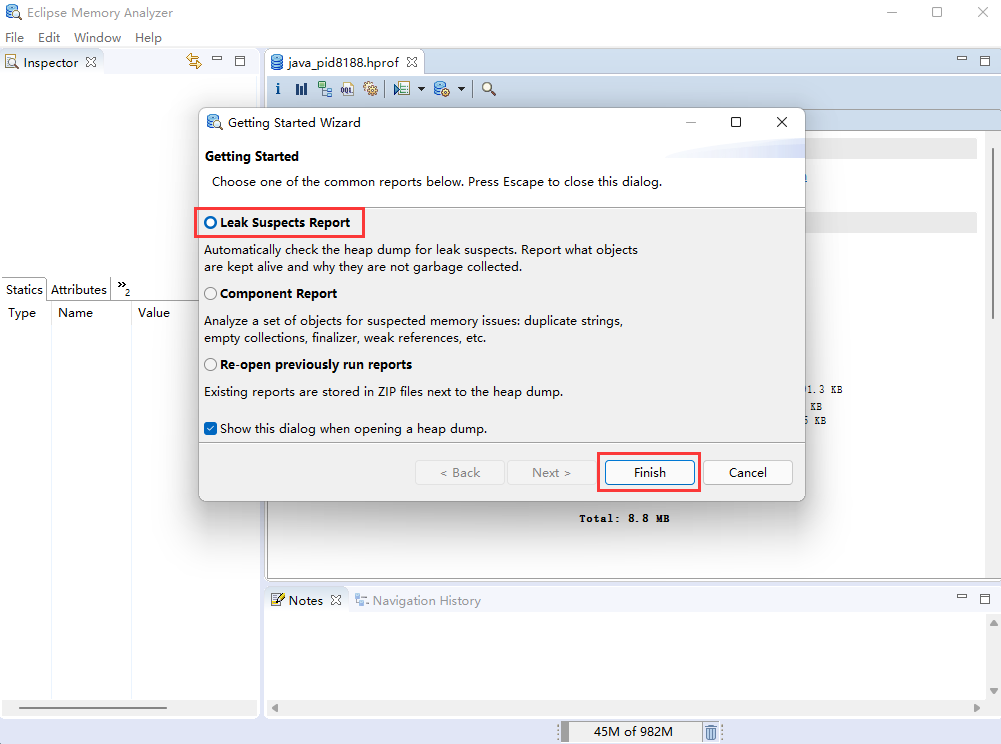Switch to the Attributes tab
Image resolution: width=1001 pixels, height=744 pixels.
point(79,289)
